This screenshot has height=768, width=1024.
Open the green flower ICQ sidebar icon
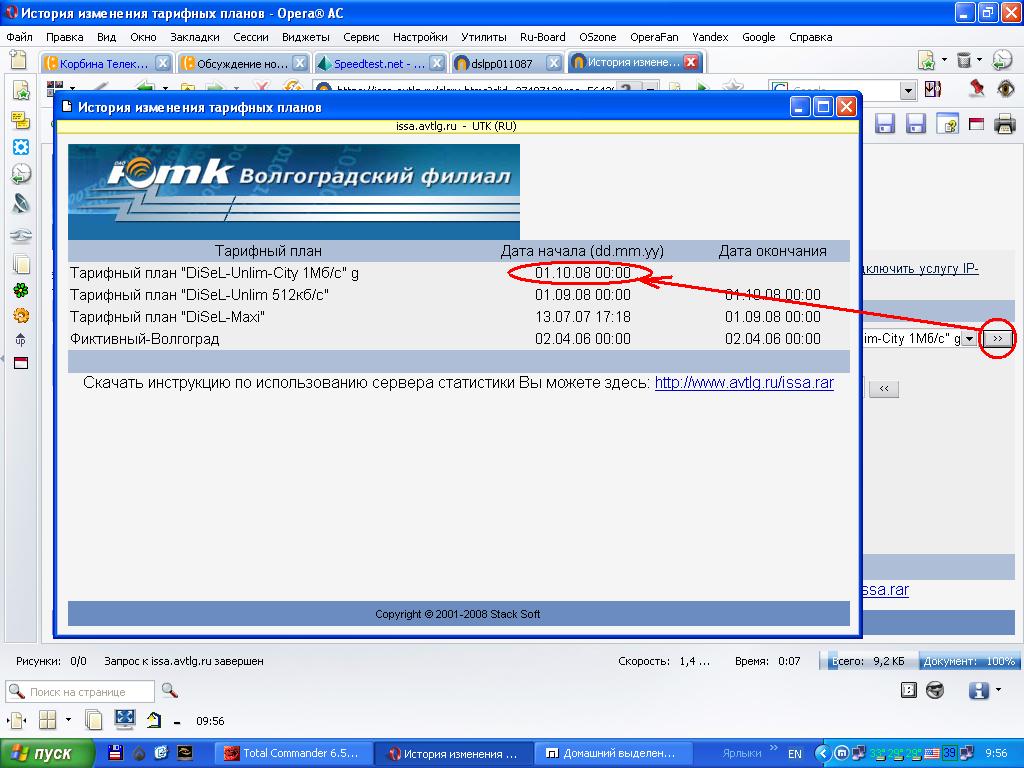coord(21,291)
